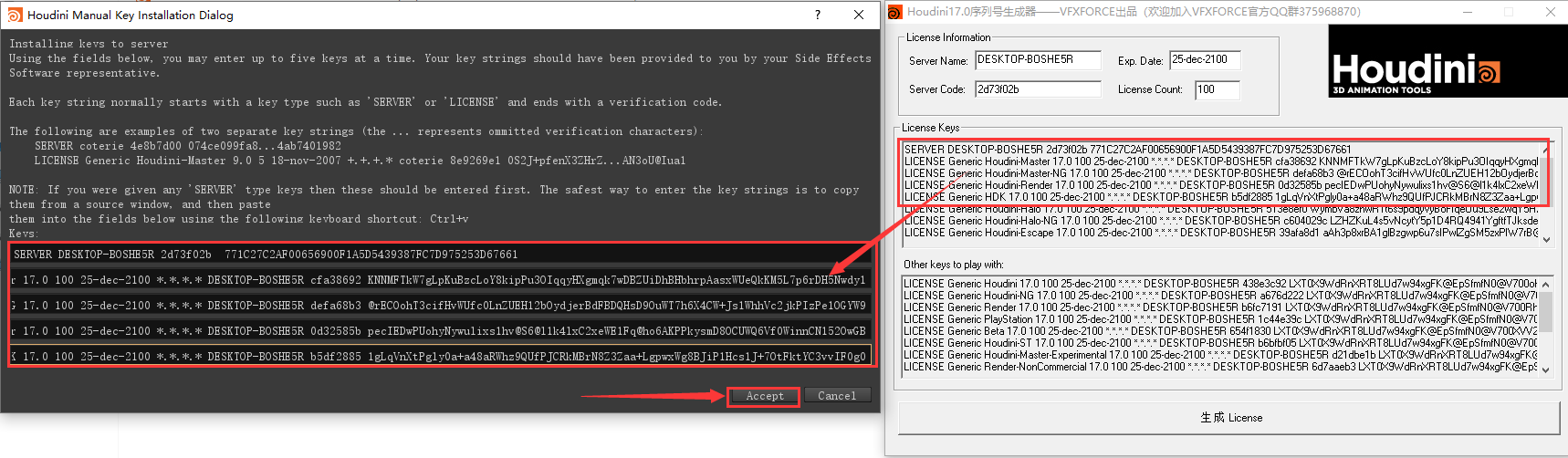Click scroll down arrow of Other keys list
Image resolution: width=1568 pixels, height=458 pixels.
[1545, 369]
